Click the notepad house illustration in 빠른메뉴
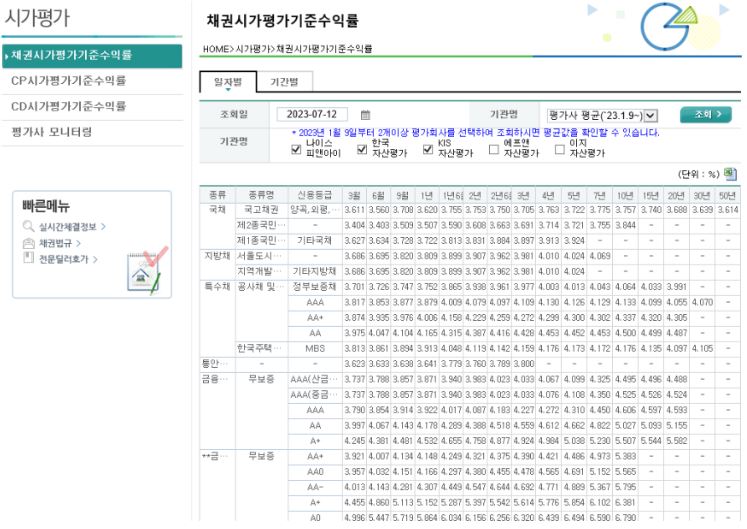Viewport: 747px width, 529px height. [145, 271]
